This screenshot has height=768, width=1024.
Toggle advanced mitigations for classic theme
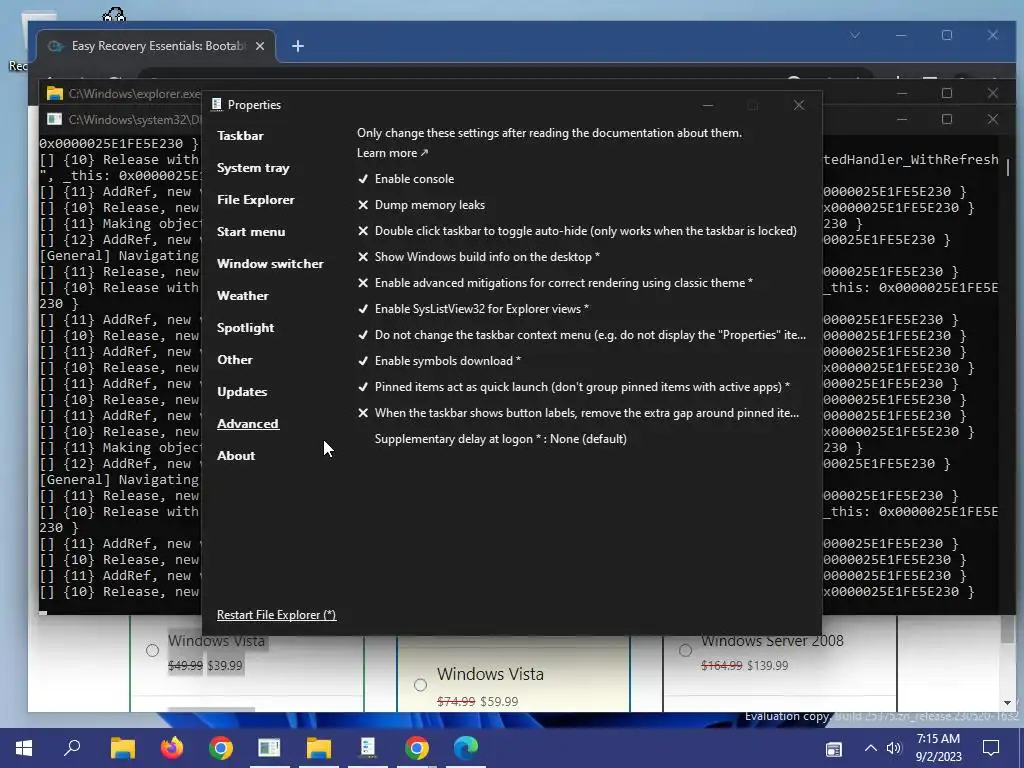click(555, 283)
